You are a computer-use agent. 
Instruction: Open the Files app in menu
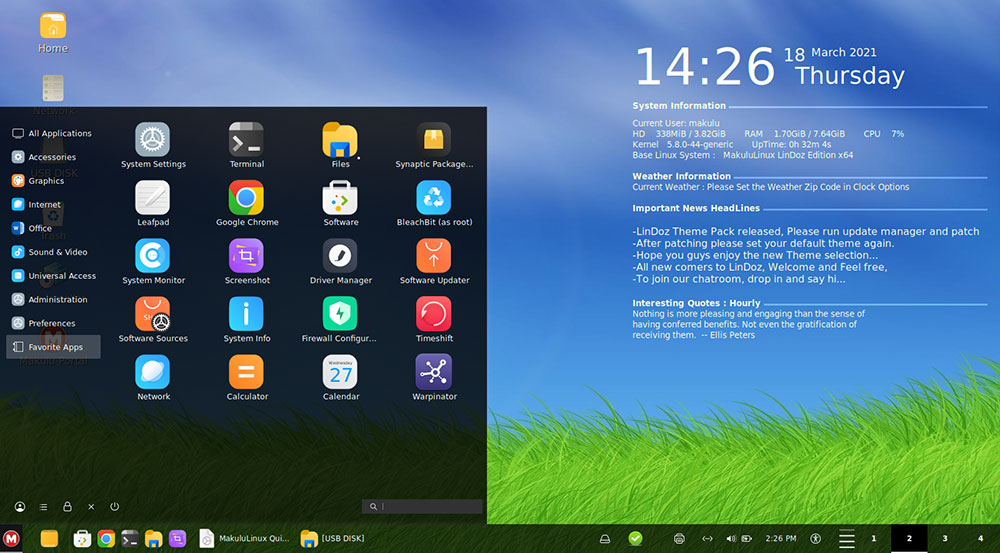click(341, 145)
